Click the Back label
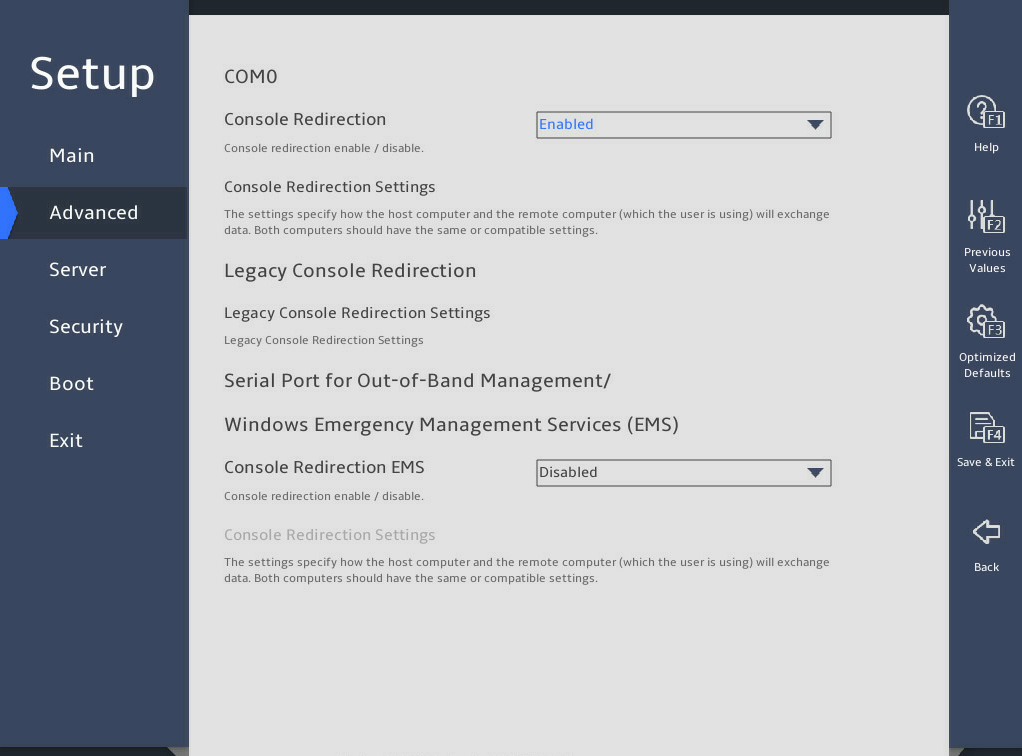The width and height of the screenshot is (1022, 756). pyautogui.click(x=986, y=567)
